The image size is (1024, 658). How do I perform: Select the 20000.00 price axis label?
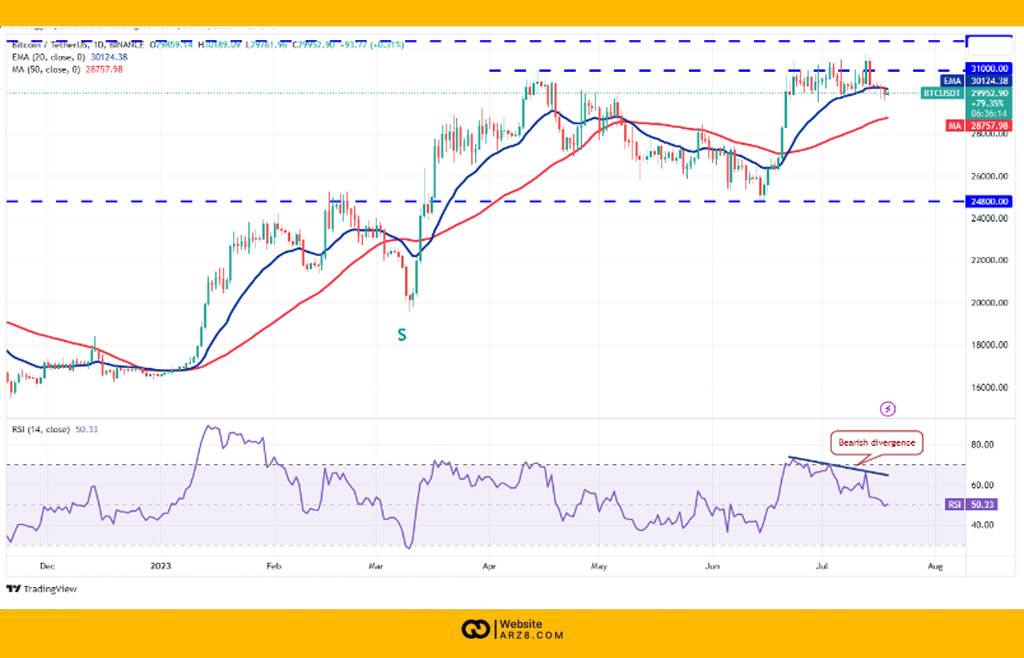point(989,303)
